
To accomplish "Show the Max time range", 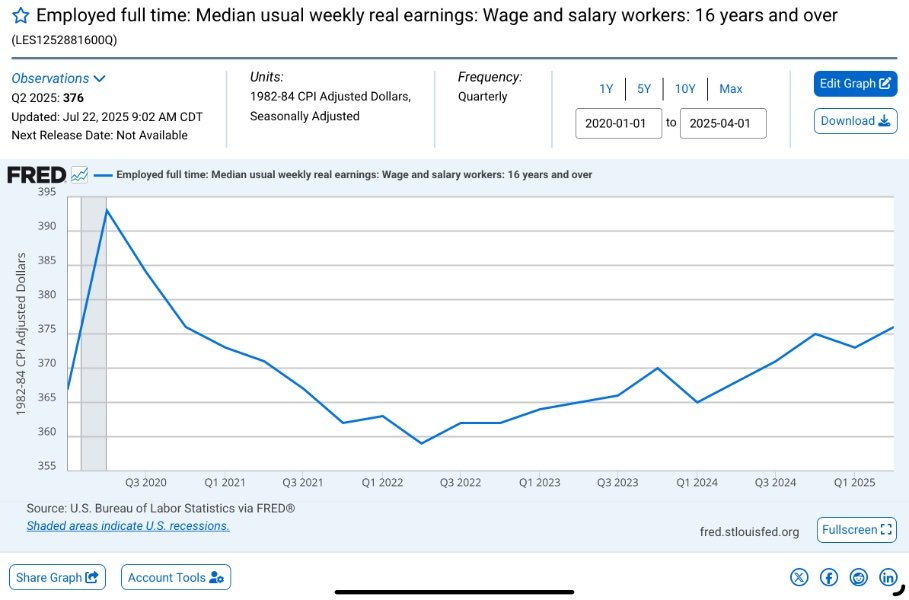I will [731, 89].
